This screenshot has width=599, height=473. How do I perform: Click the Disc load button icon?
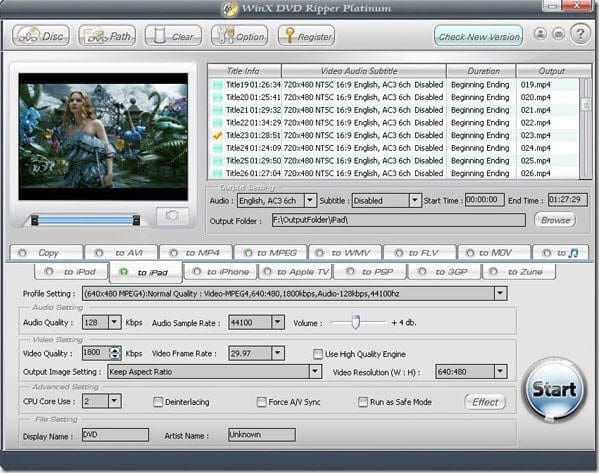pos(41,36)
